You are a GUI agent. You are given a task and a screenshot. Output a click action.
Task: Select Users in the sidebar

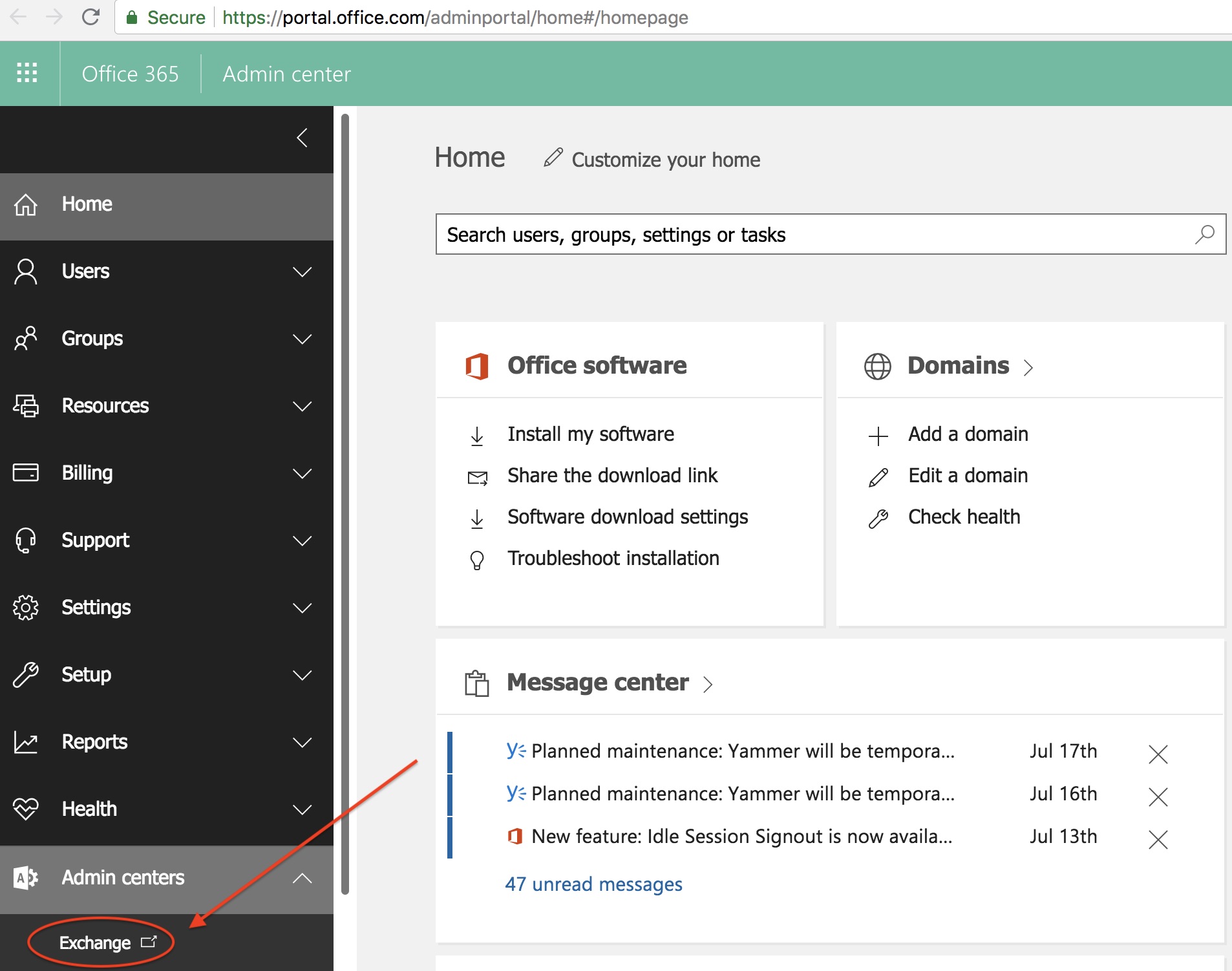pos(167,272)
